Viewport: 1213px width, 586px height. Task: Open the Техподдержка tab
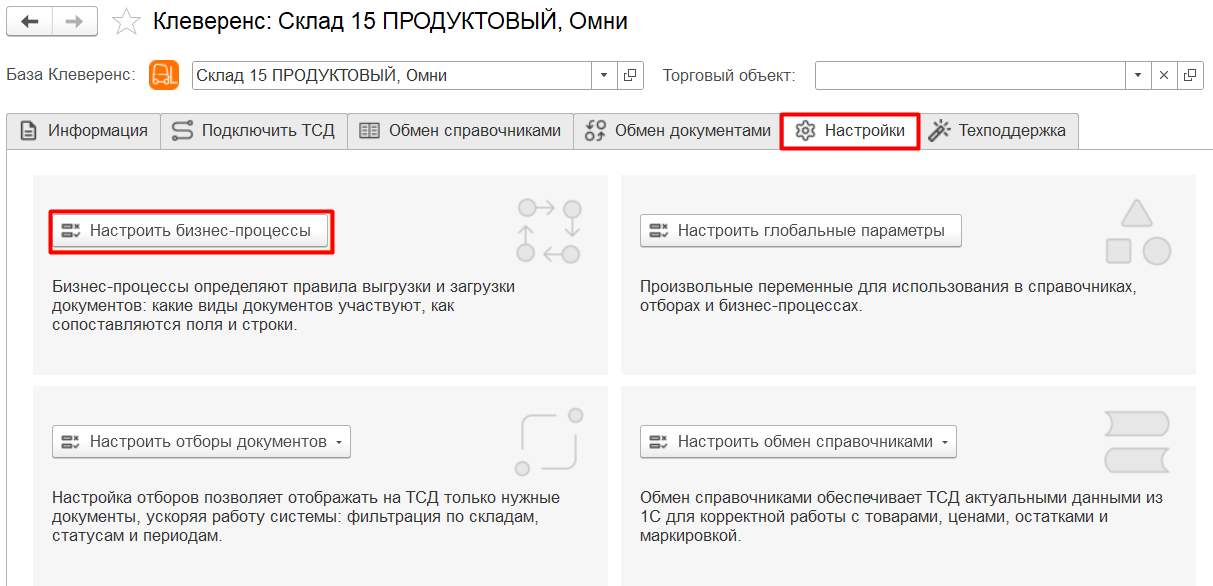[998, 131]
